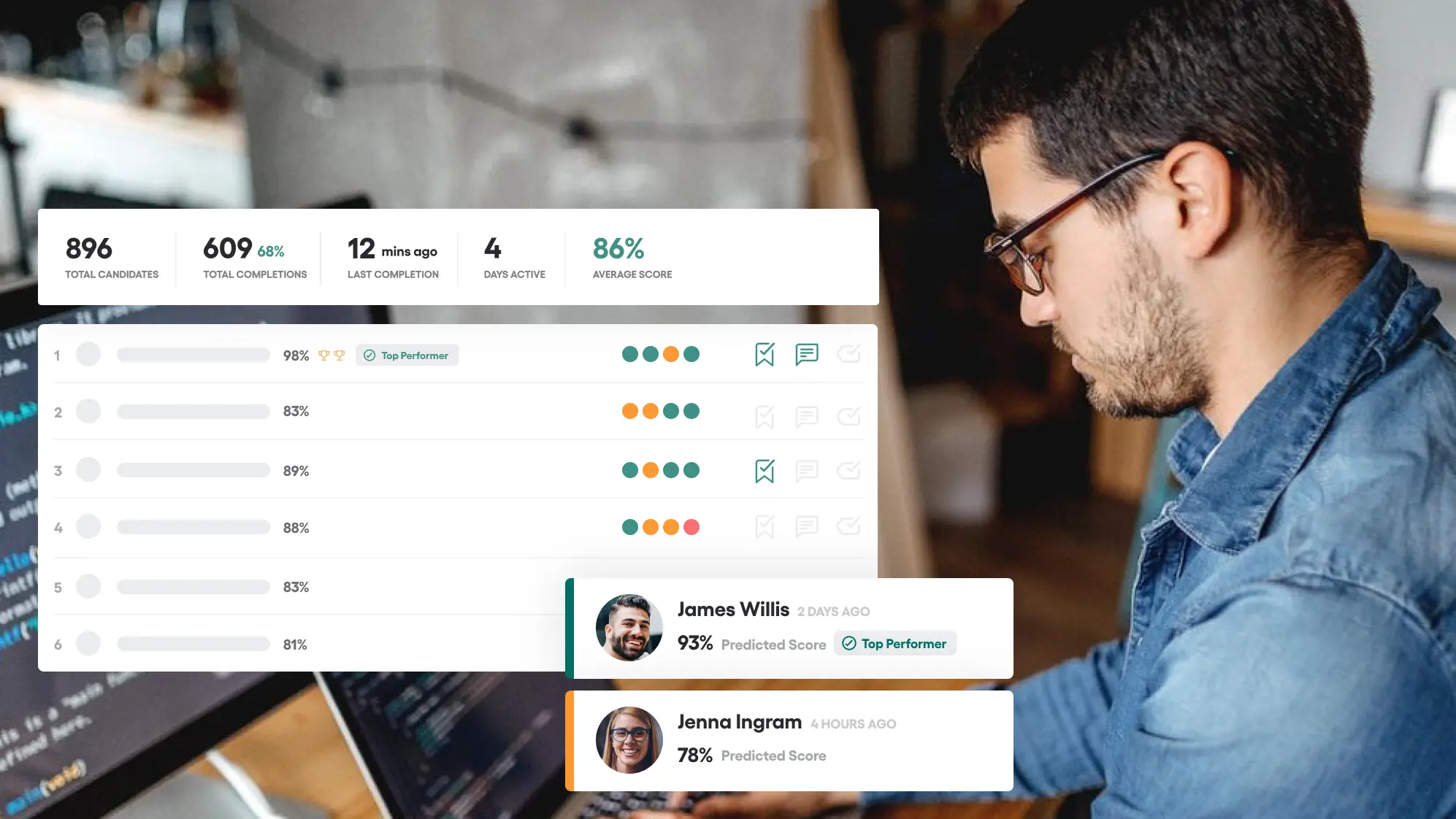This screenshot has height=819, width=1456.
Task: Click the Top Performer badge on James Willis
Action: [x=894, y=643]
